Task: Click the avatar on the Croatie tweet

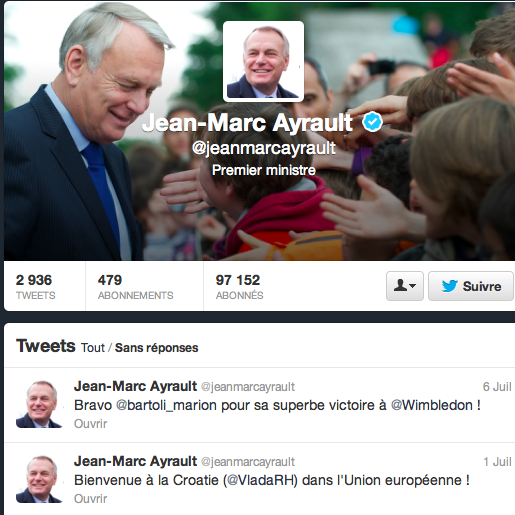Action: pos(39,479)
